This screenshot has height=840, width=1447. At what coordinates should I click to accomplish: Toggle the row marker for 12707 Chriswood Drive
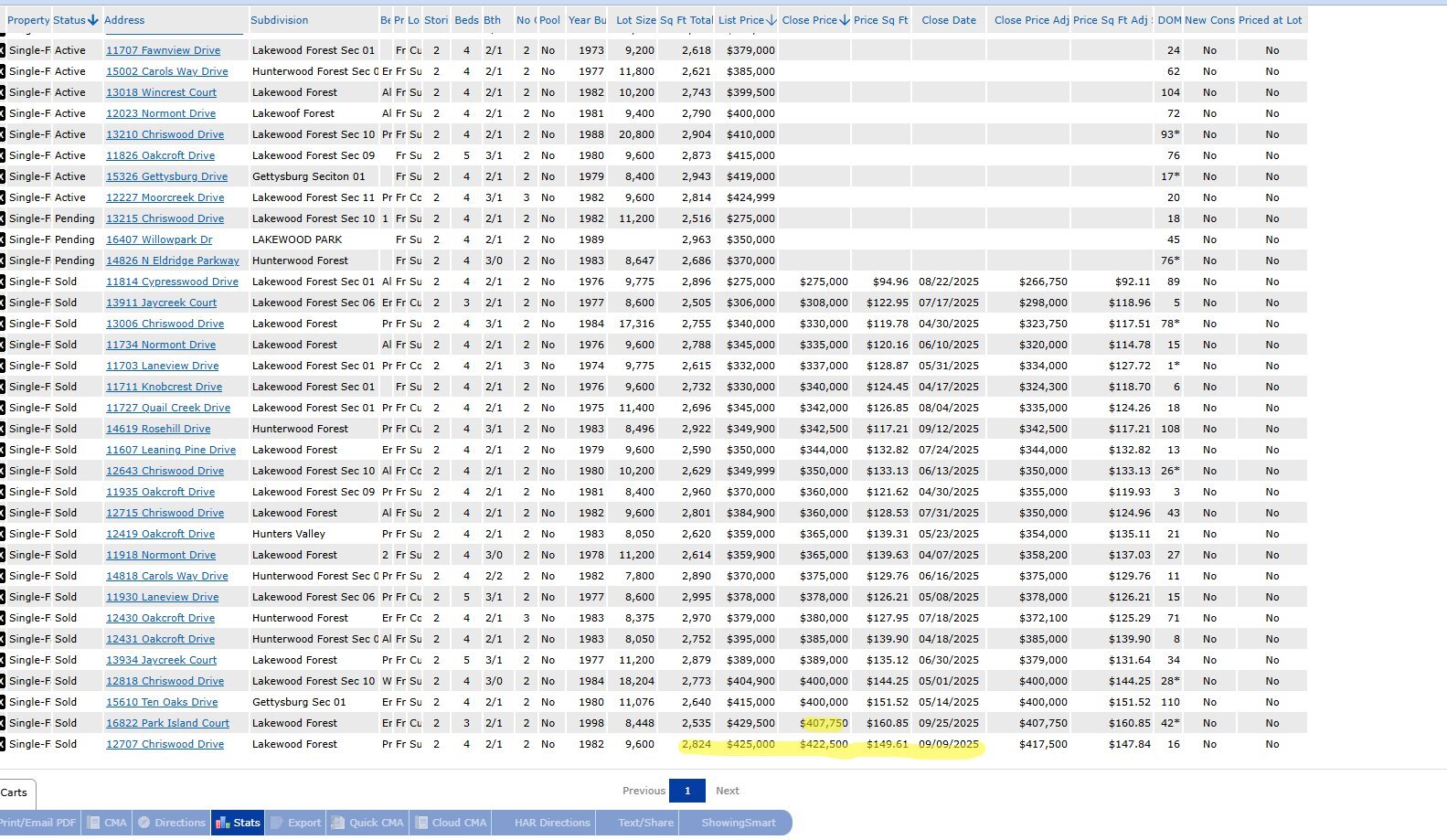2,744
